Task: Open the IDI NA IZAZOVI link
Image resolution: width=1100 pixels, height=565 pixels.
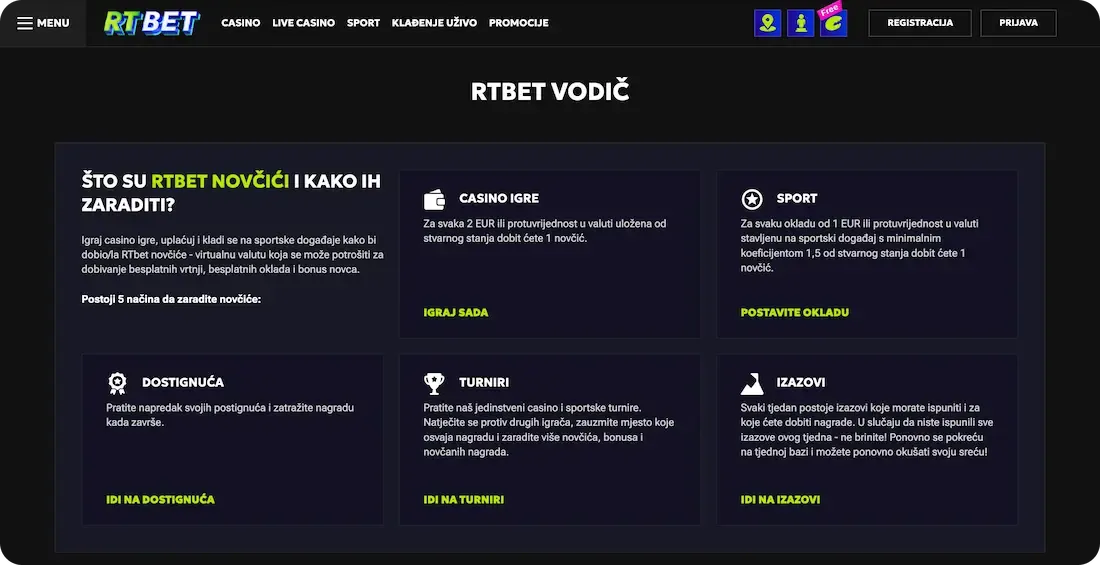Action: (780, 500)
